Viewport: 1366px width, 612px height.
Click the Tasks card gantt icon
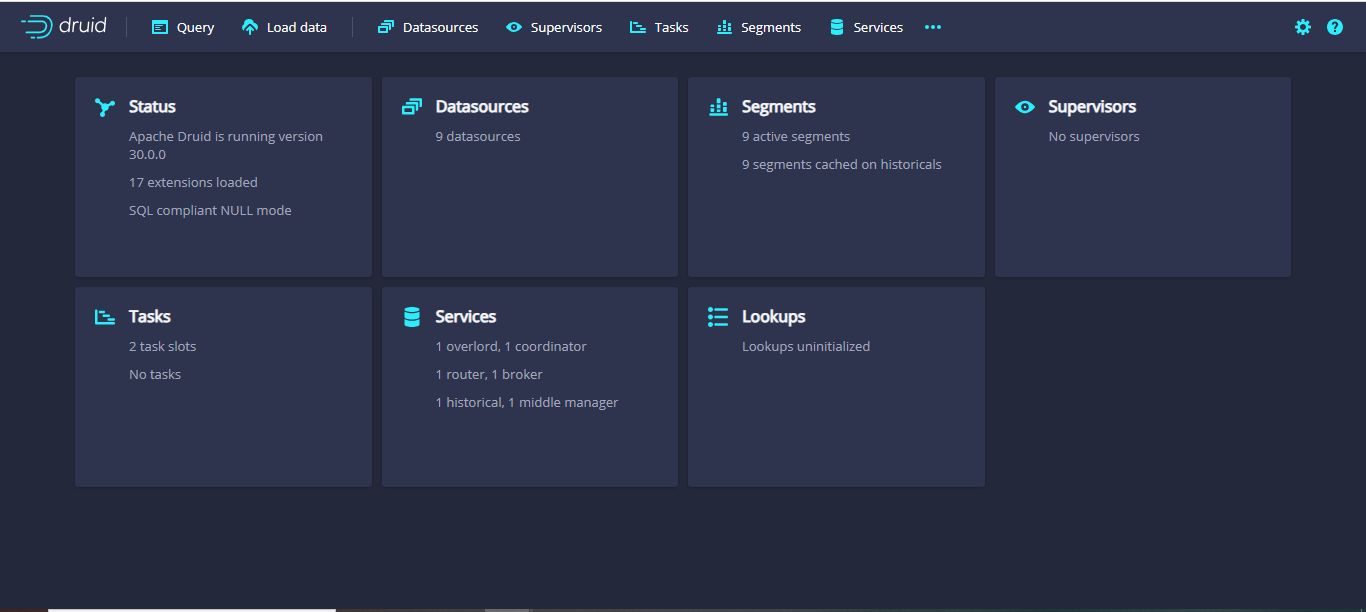pos(105,317)
